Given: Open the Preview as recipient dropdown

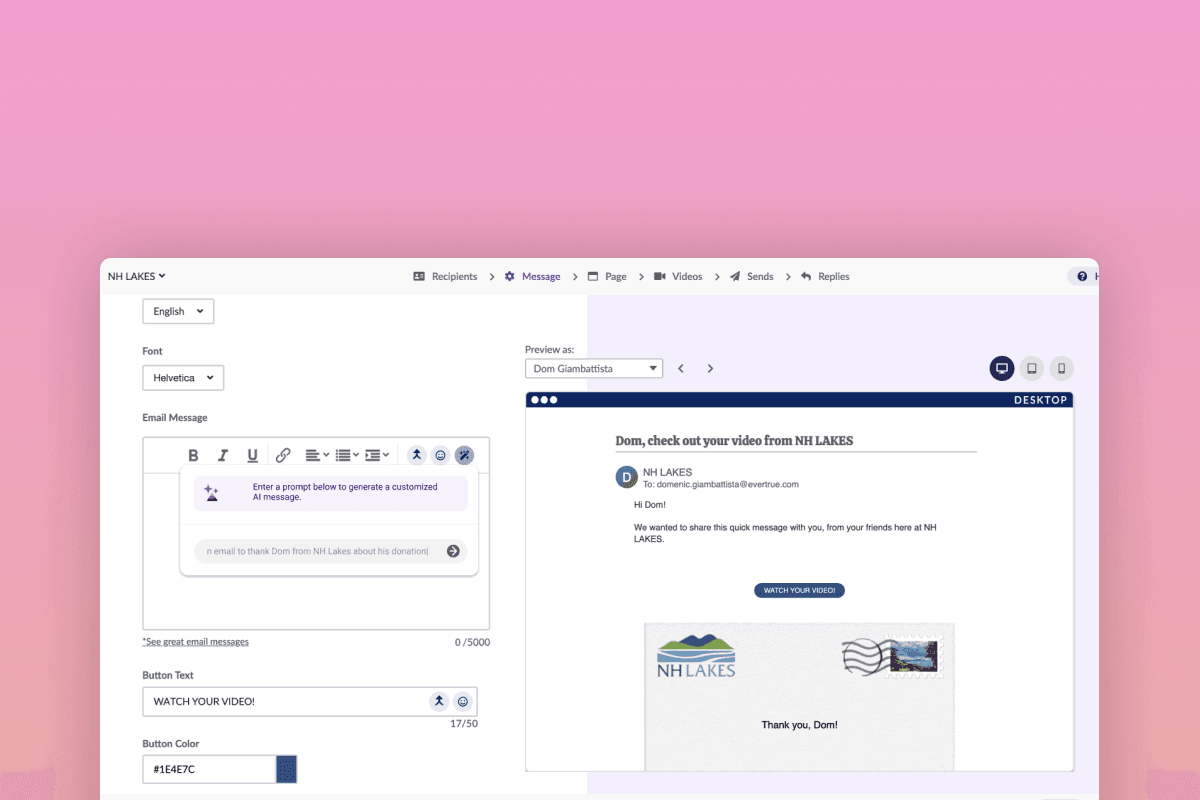Looking at the screenshot, I should click(594, 368).
